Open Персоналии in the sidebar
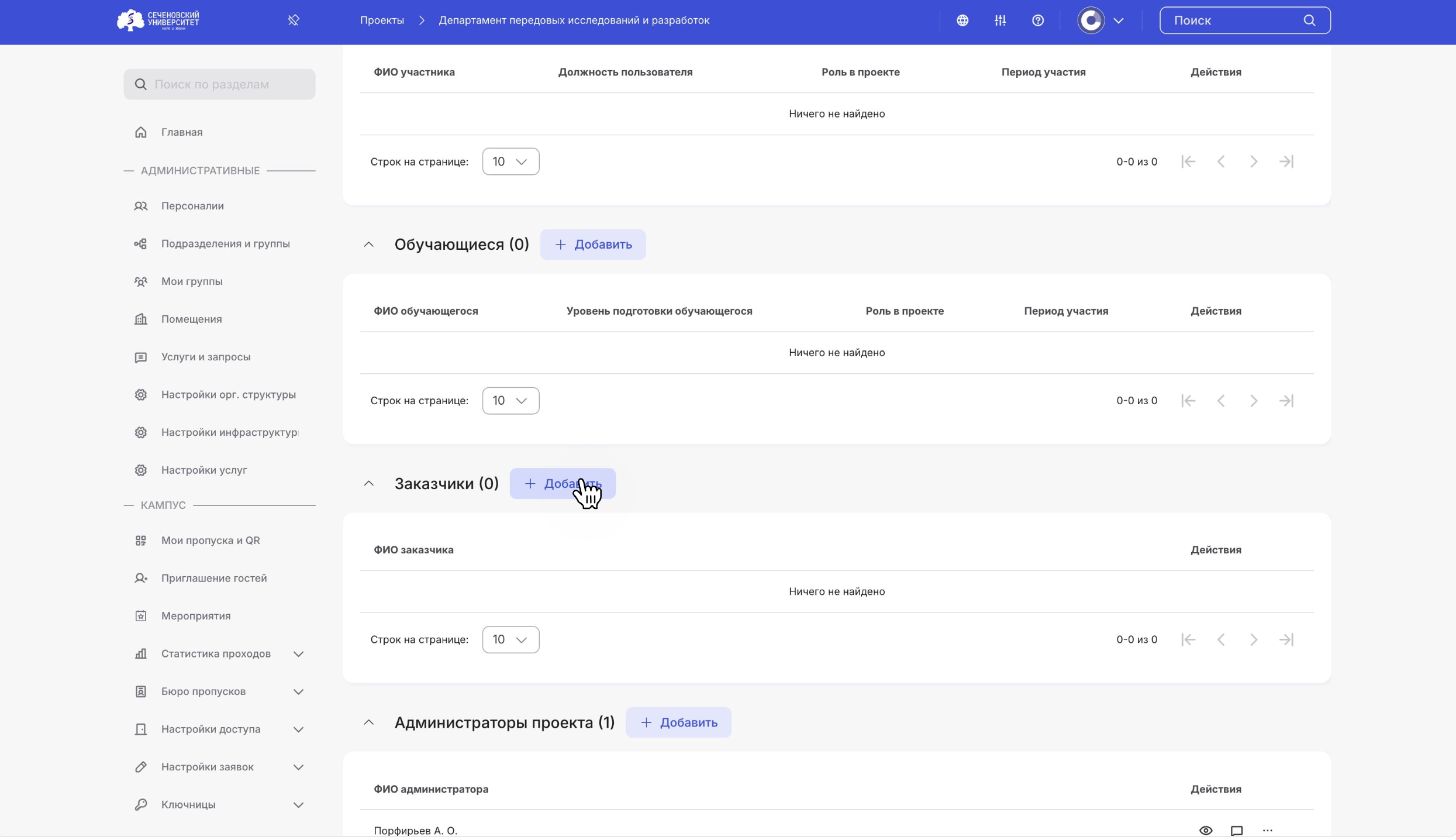 (x=192, y=206)
